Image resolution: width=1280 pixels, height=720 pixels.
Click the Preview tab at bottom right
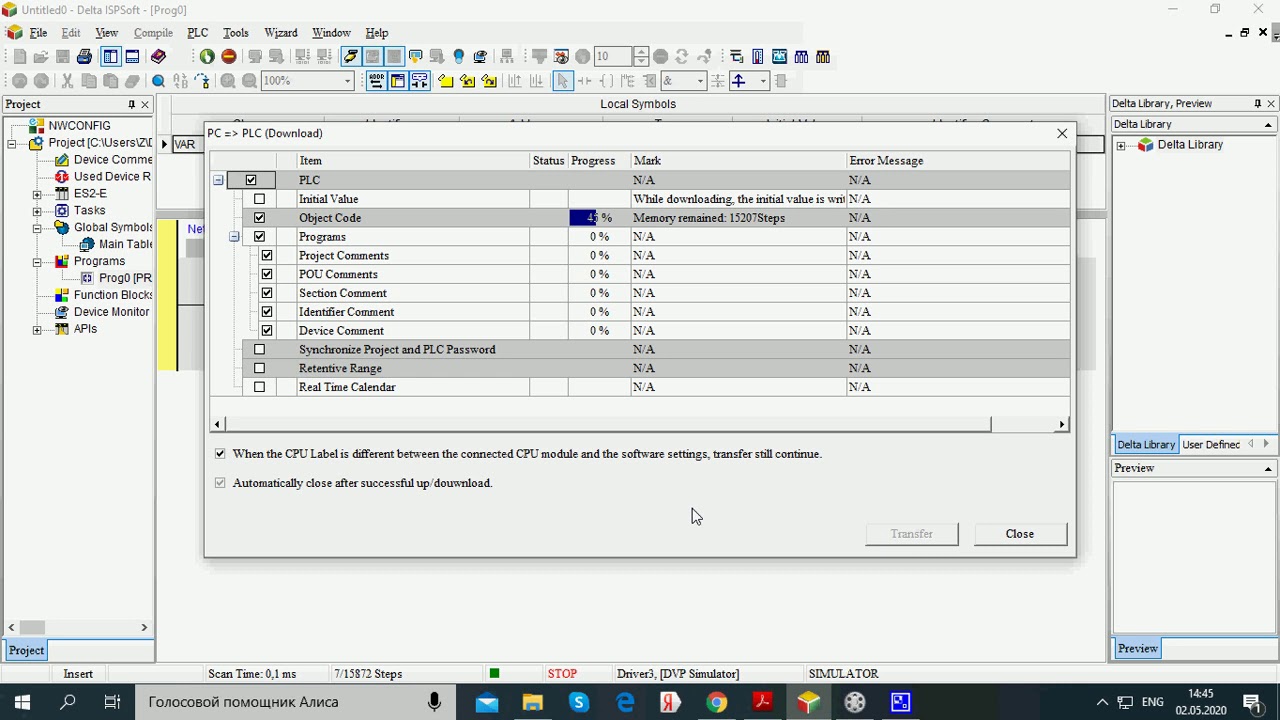1138,649
